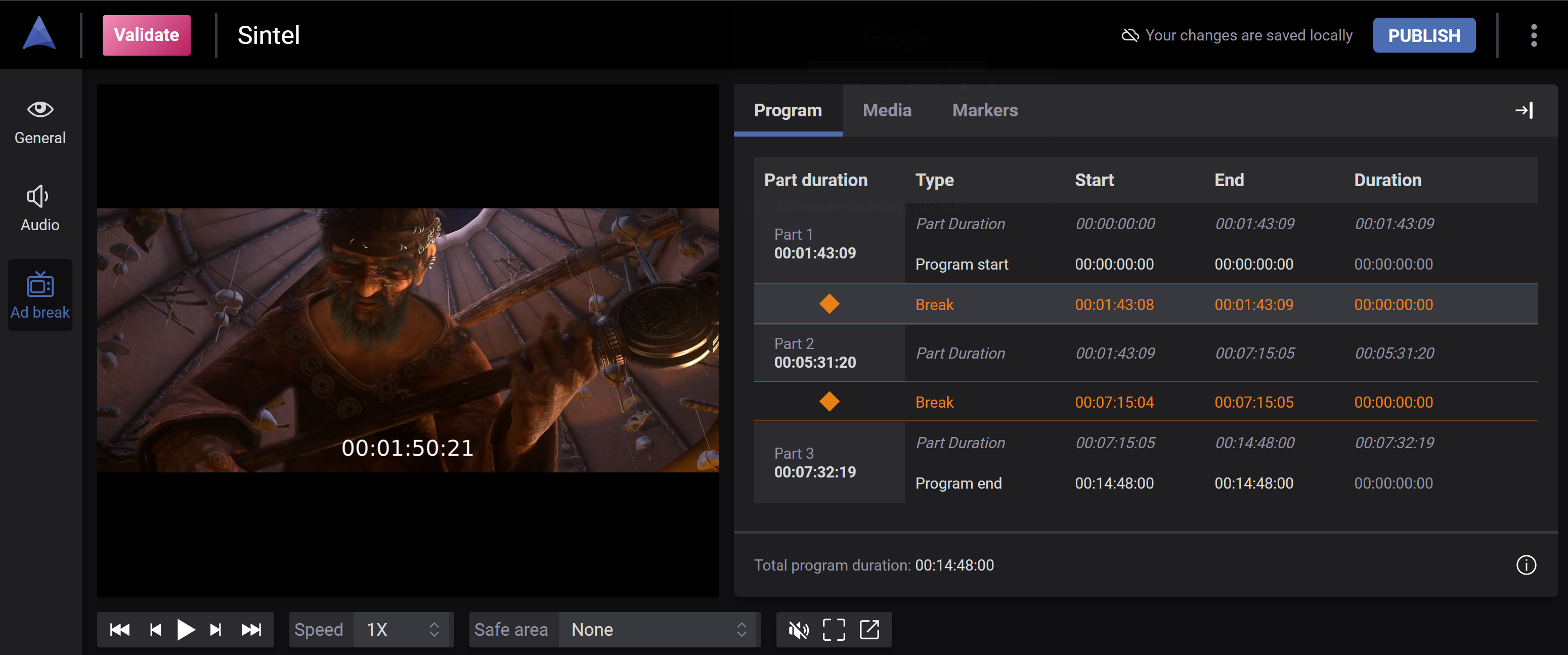Unmute the player audio
Viewport: 1568px width, 655px height.
coord(798,629)
